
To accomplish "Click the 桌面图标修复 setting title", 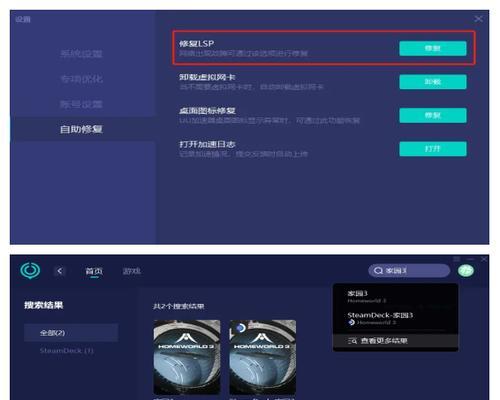I will (x=207, y=111).
